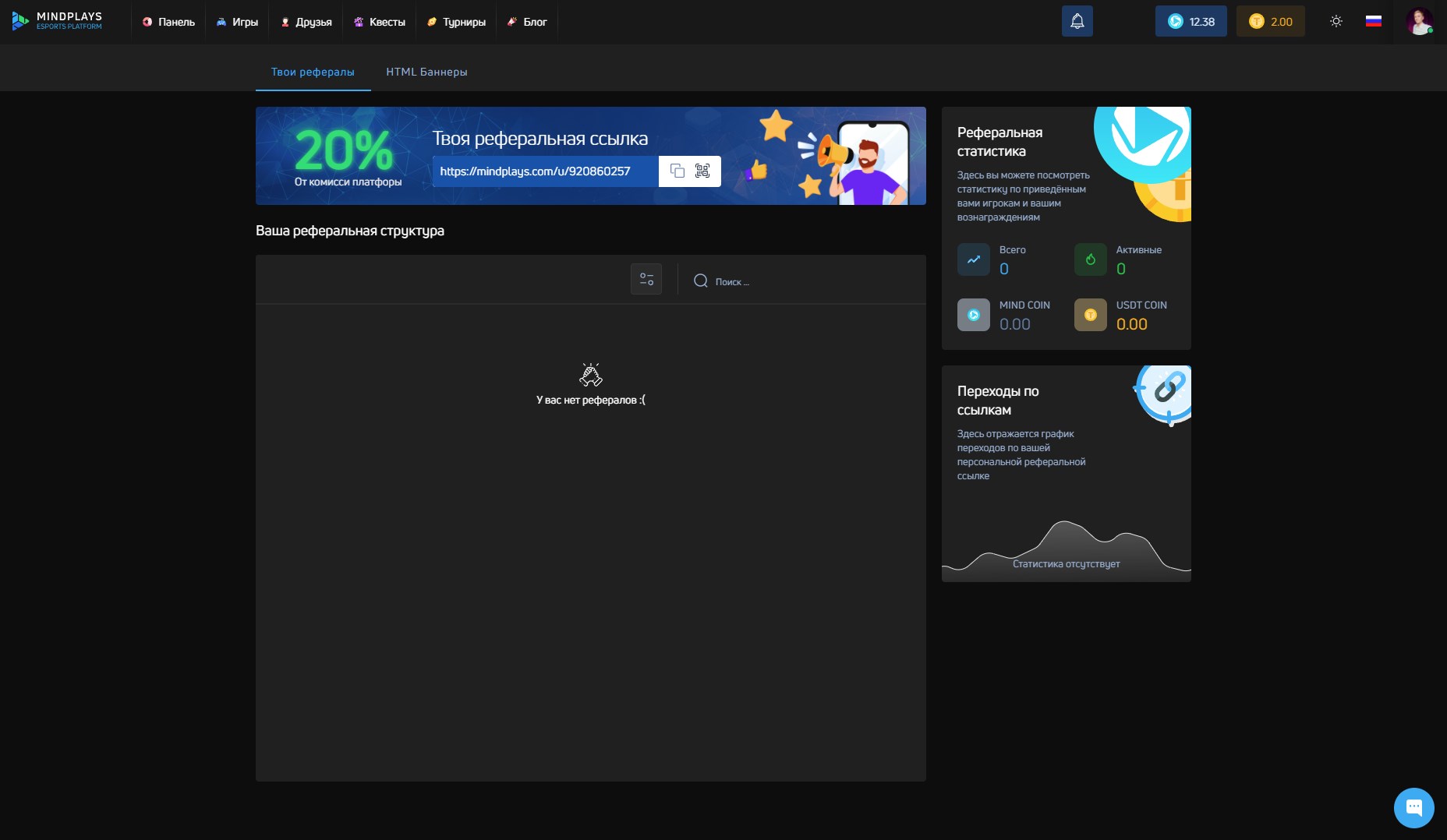Open notifications bell
Image resolution: width=1447 pixels, height=840 pixels.
click(1077, 22)
